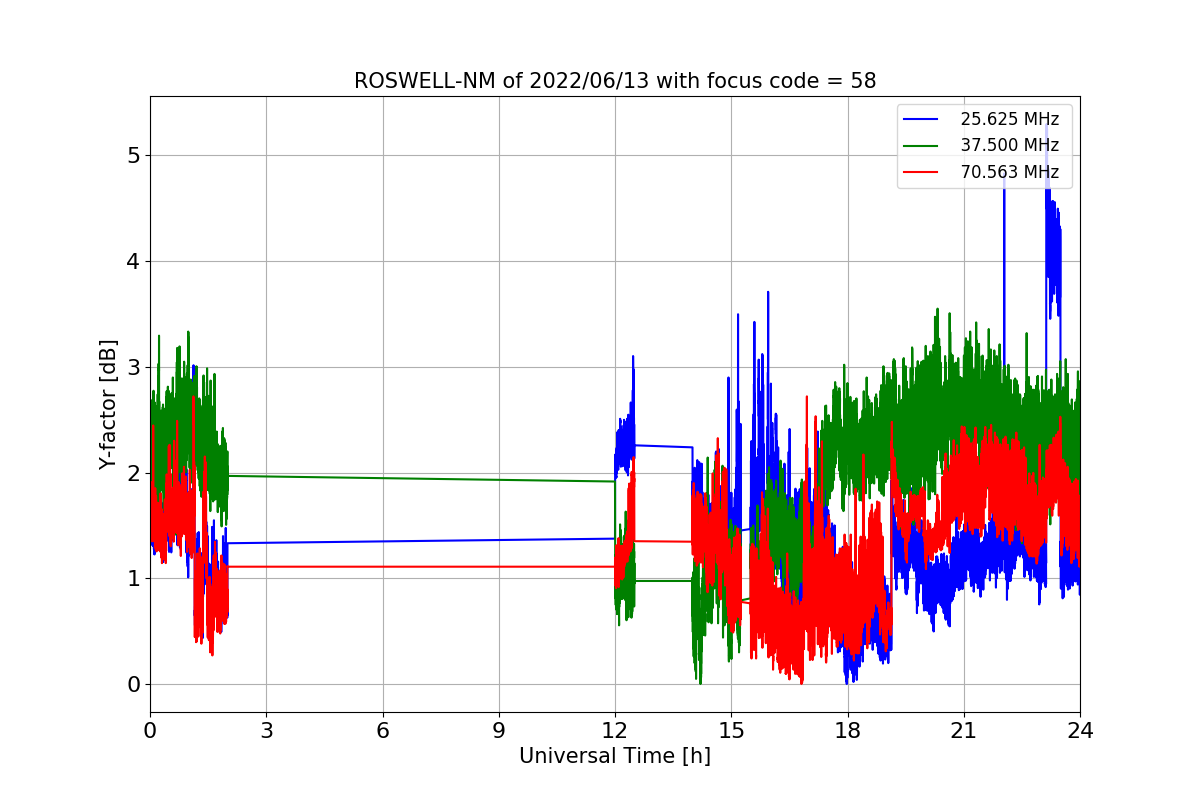The height and width of the screenshot is (800, 1200).
Task: Select the 37.500 MHz legend label
Action: point(1009,146)
